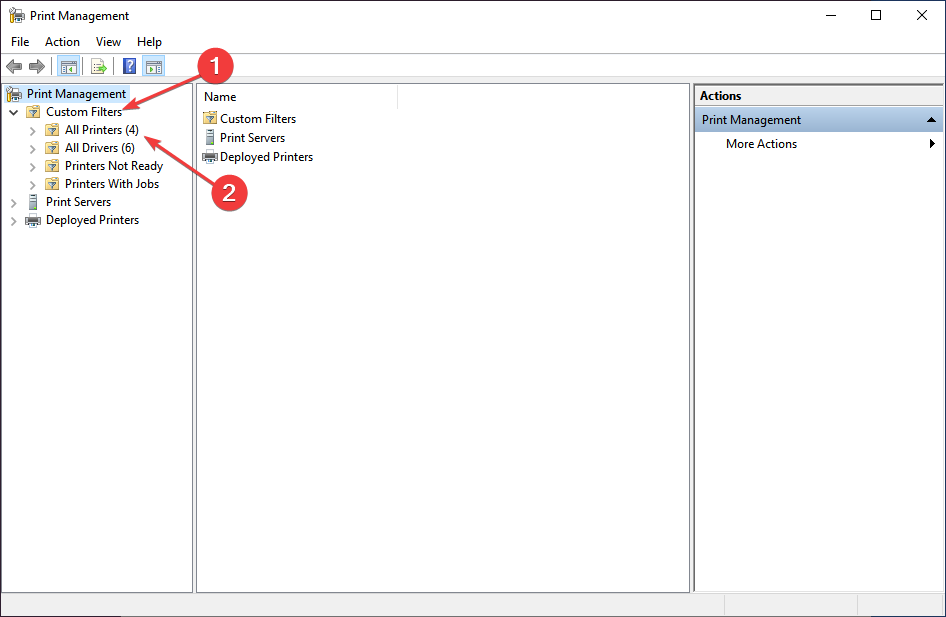946x617 pixels.
Task: Minimize the Print Management window
Action: click(831, 15)
